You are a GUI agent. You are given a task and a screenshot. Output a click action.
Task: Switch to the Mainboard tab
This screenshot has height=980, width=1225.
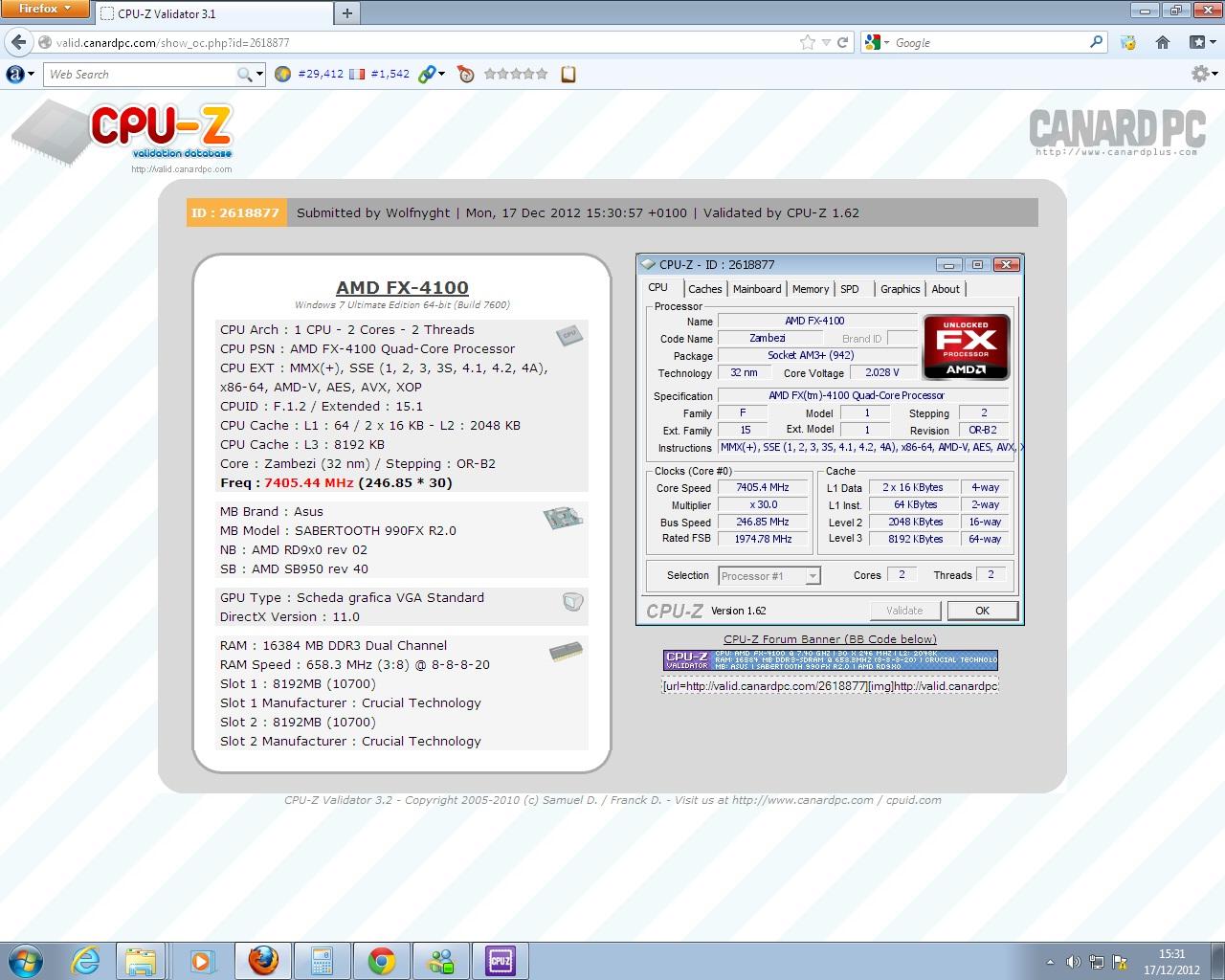[757, 289]
